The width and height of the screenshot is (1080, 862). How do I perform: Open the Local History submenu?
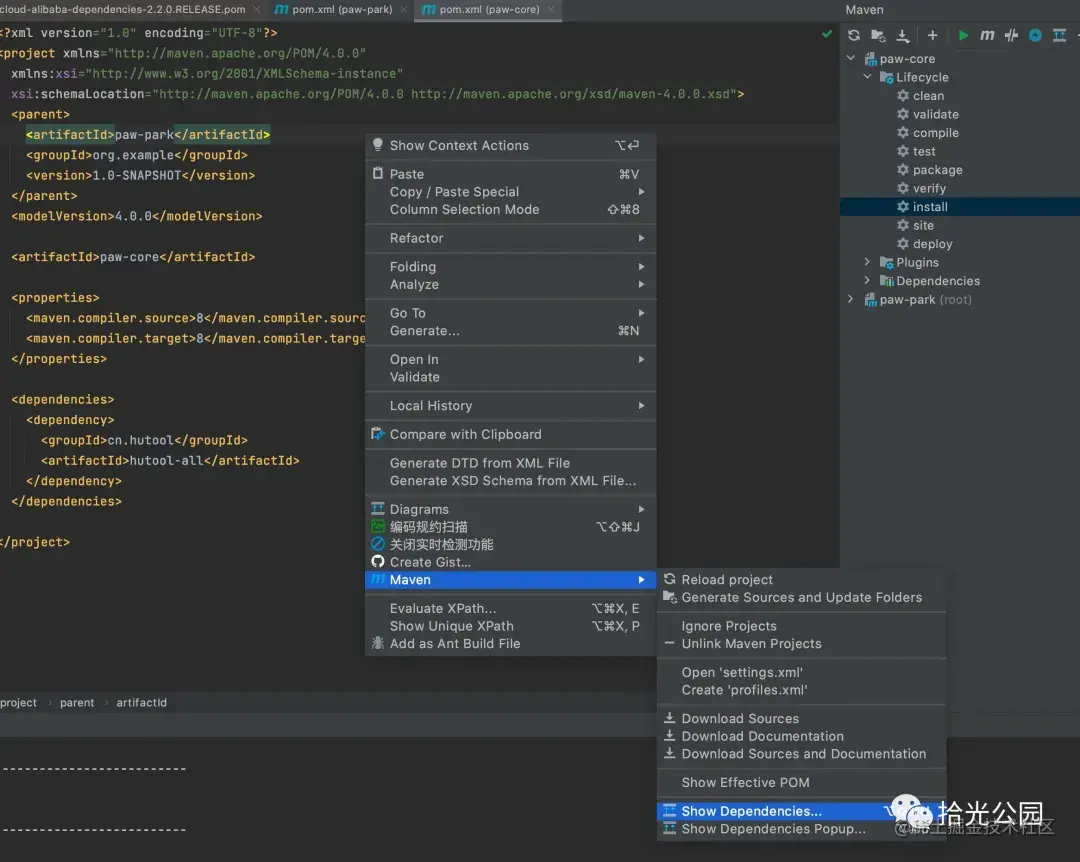tap(510, 406)
